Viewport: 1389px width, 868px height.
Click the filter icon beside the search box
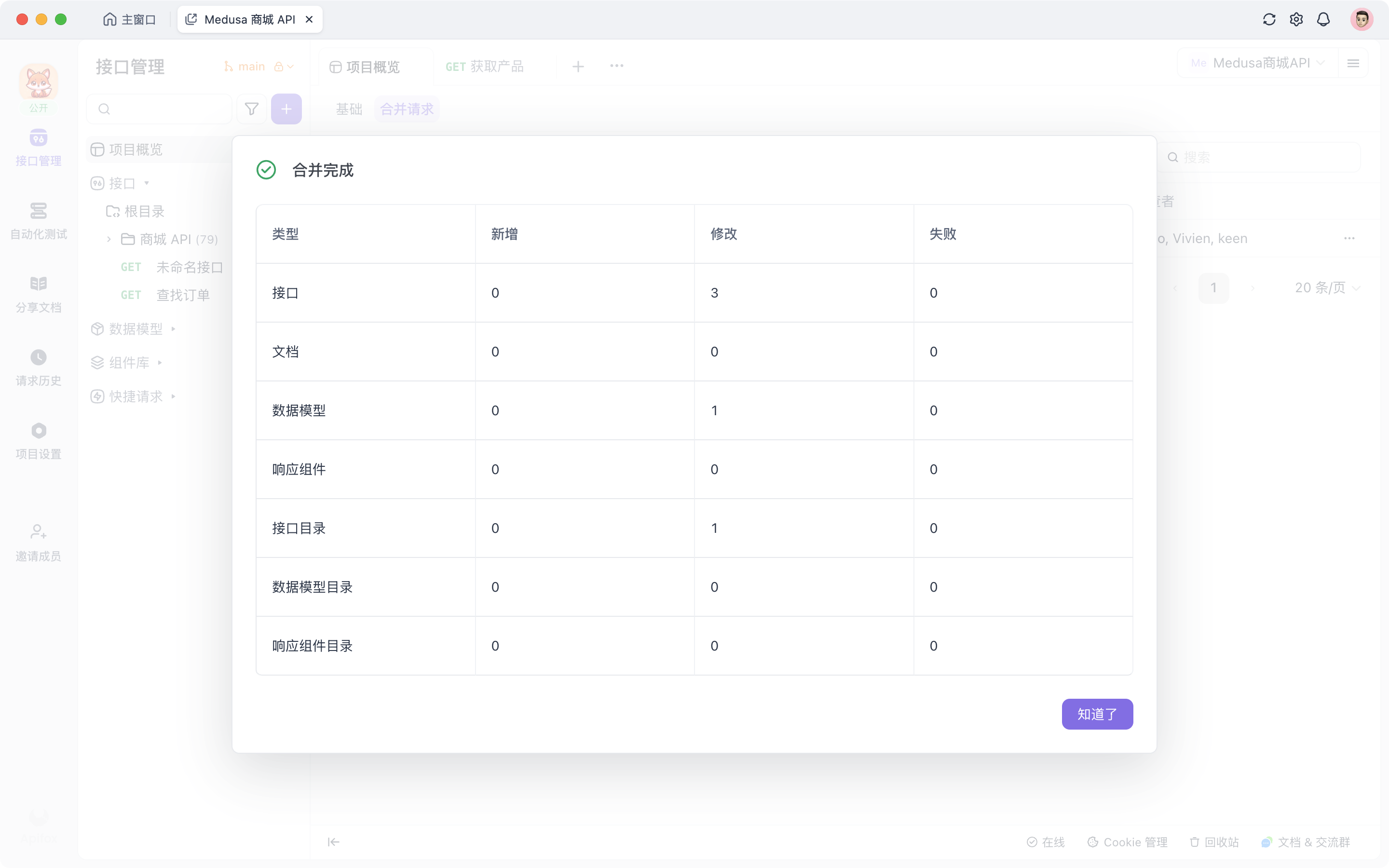(251, 108)
